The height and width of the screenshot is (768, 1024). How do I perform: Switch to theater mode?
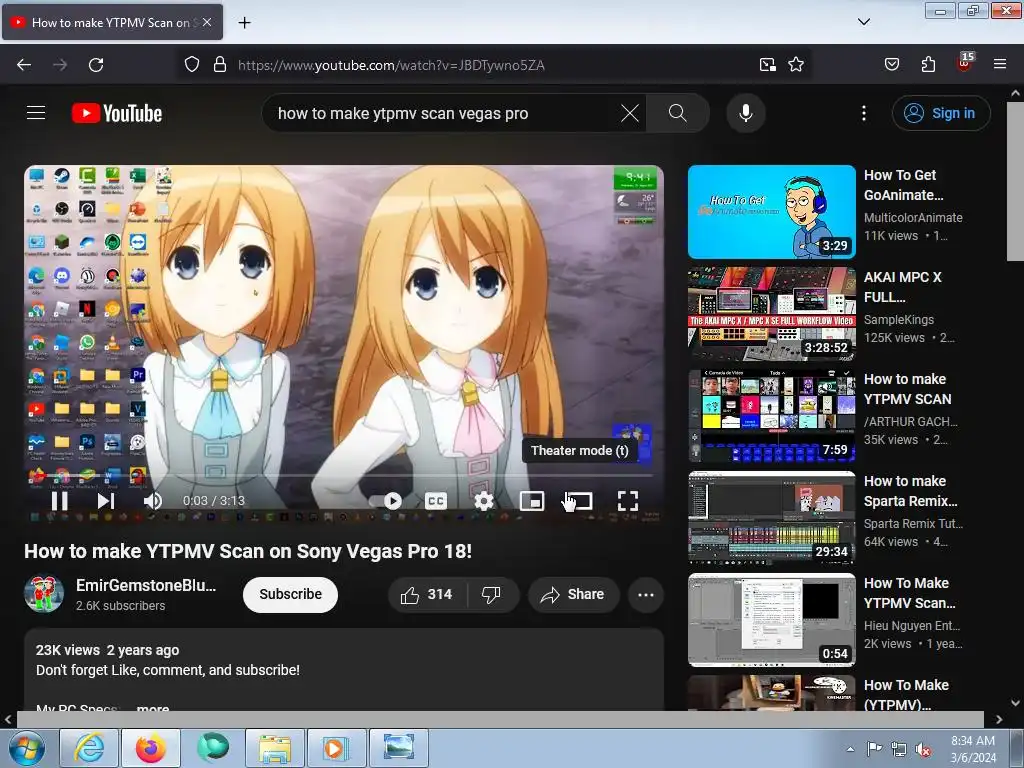[579, 501]
